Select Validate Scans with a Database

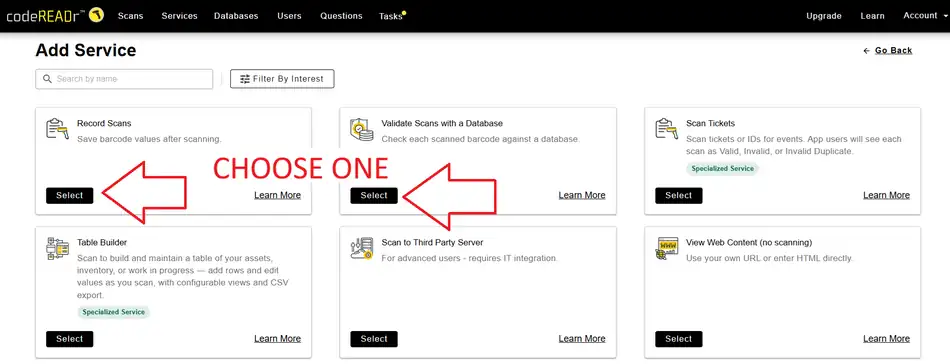374,195
